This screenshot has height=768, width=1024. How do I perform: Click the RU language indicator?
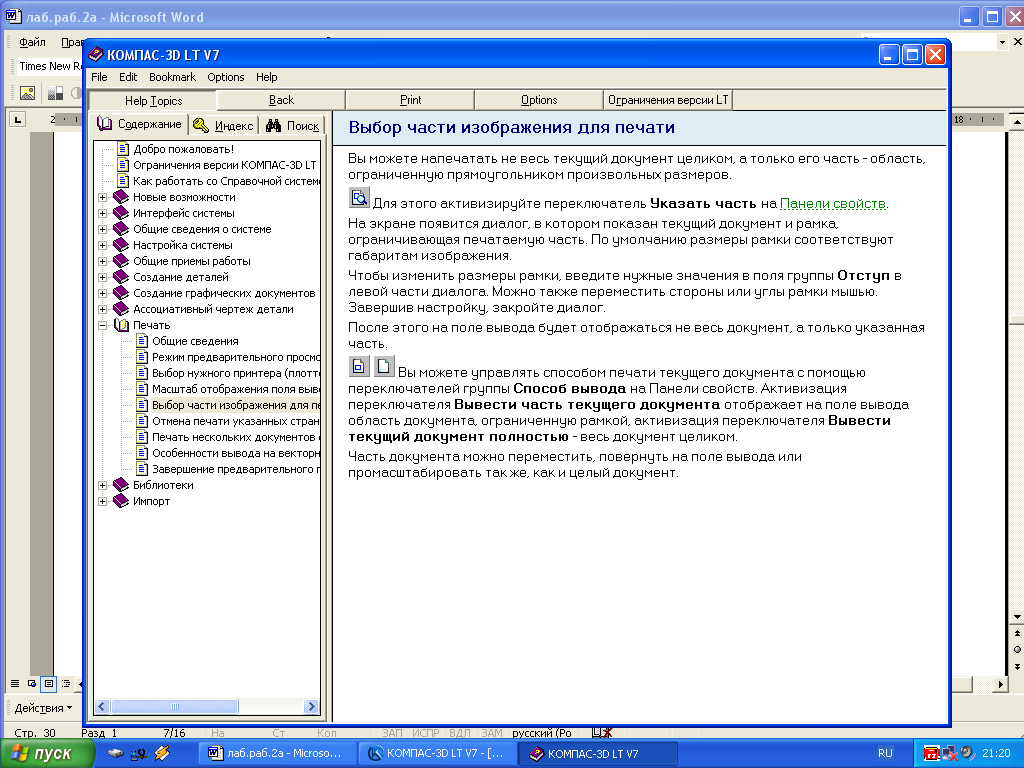point(885,754)
